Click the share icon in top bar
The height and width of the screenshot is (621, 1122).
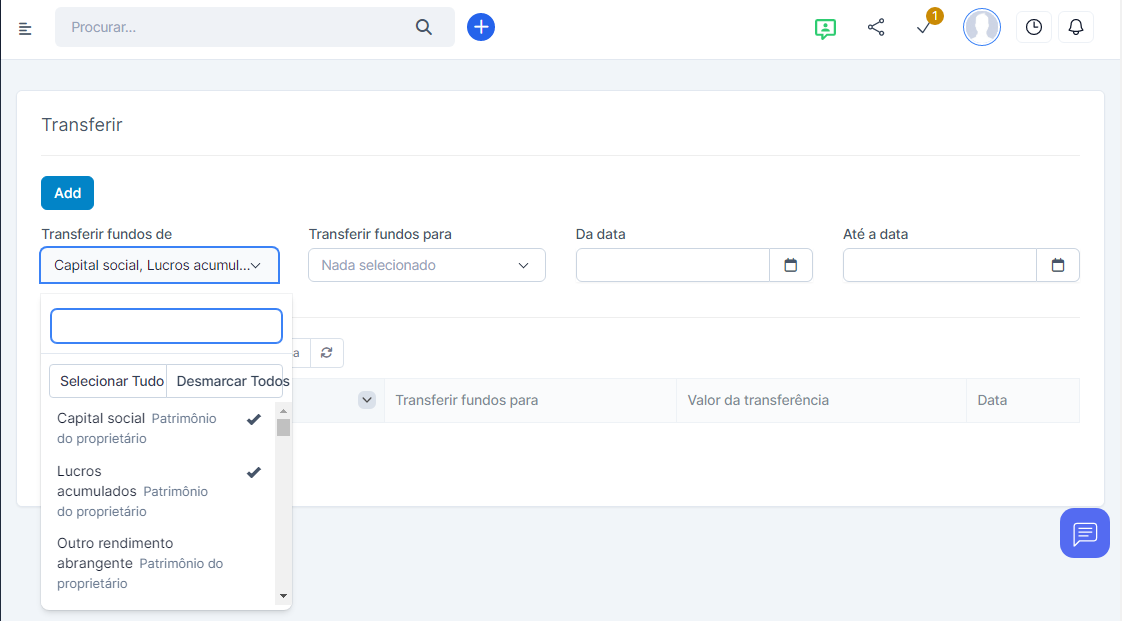[x=876, y=27]
